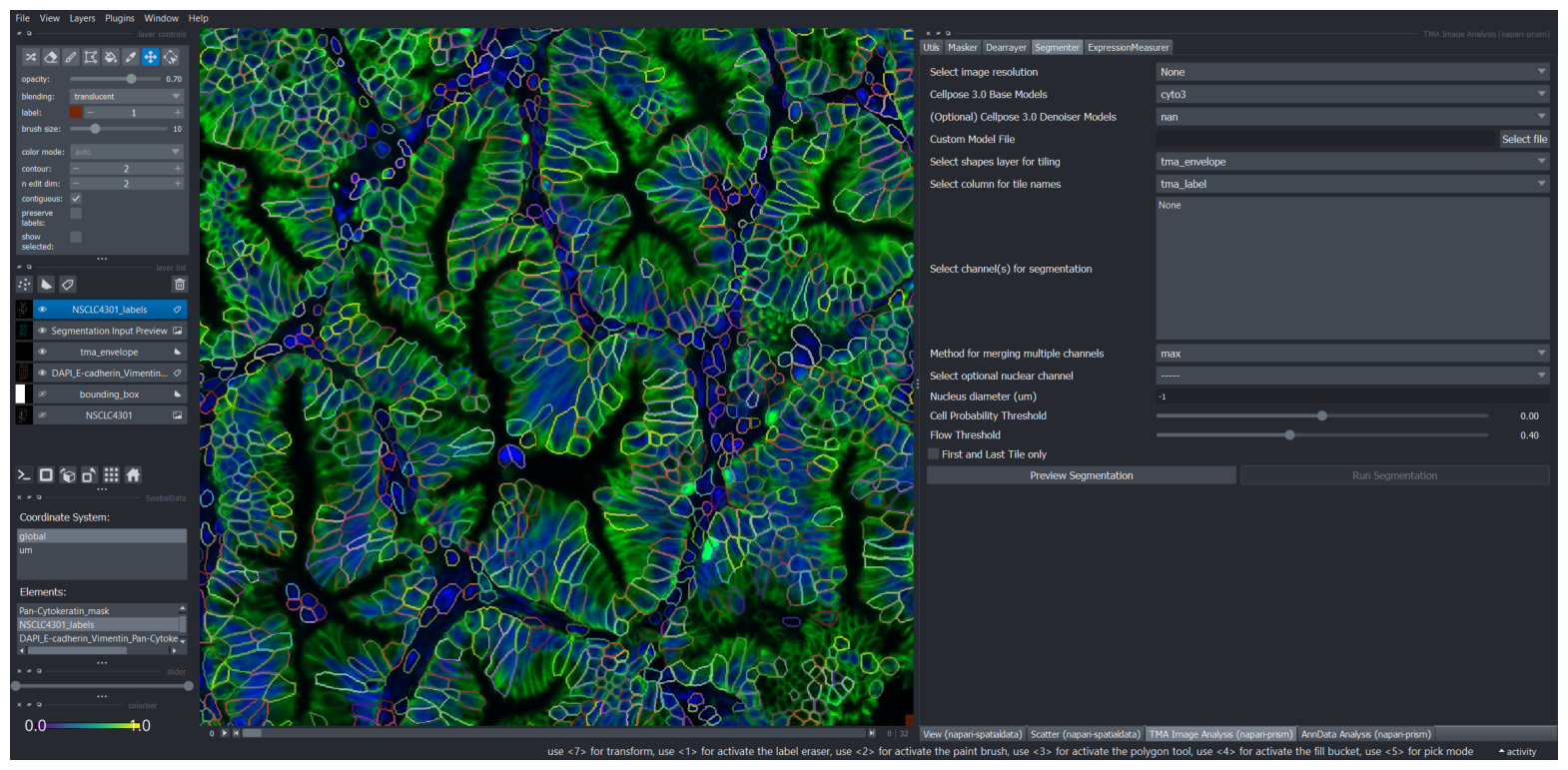
Task: Activate the transform mode tool
Action: [171, 57]
